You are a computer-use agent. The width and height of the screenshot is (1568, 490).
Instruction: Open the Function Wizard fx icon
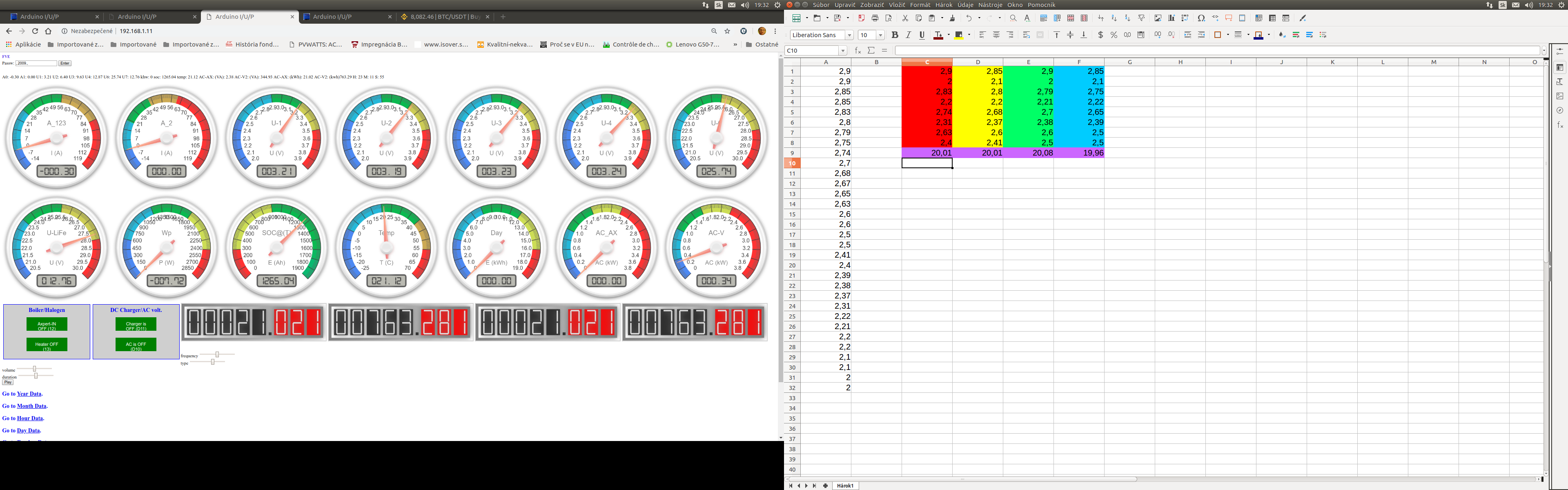pyautogui.click(x=857, y=51)
